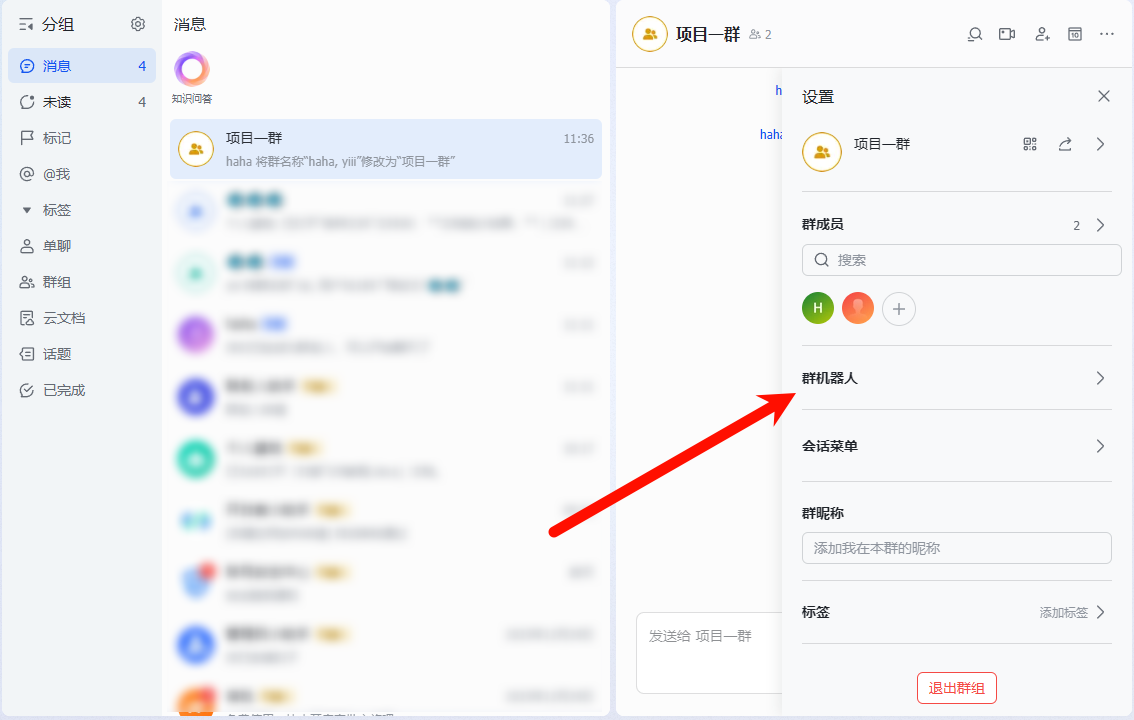Viewport: 1134px width, 720px height.
Task: Open 云文档 from the sidebar
Action: [64, 318]
